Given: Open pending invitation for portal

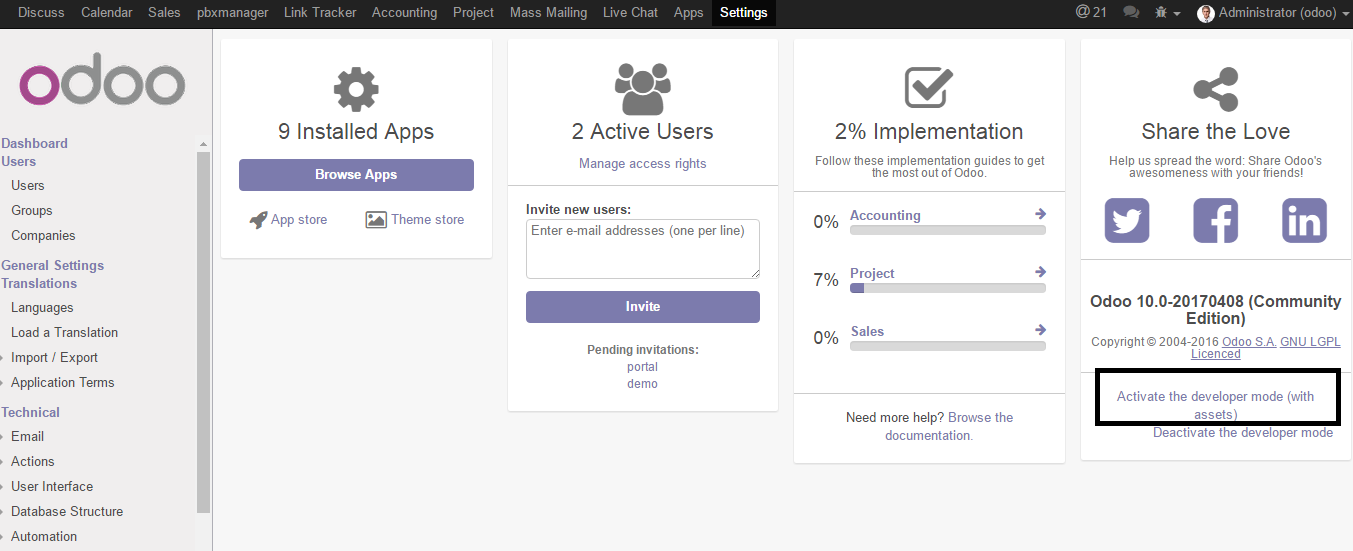Looking at the screenshot, I should 643,367.
